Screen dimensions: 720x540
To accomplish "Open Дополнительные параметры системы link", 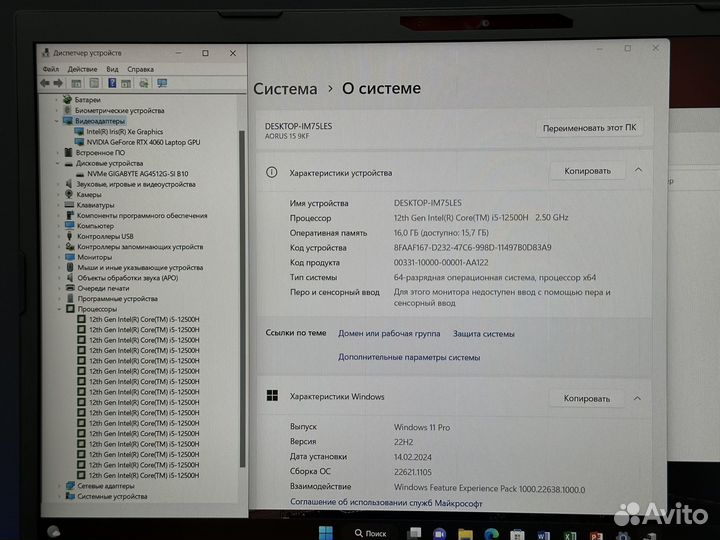I will pyautogui.click(x=409, y=357).
